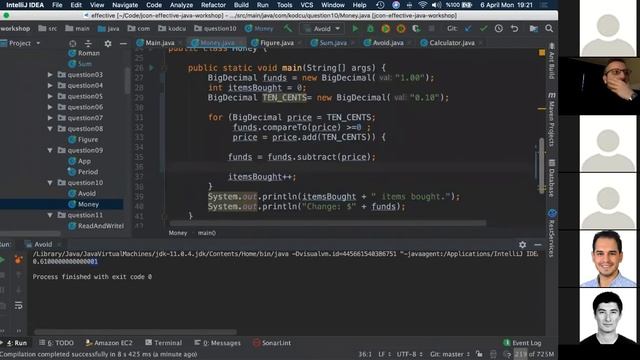Update project via Git blue checkmark
The image size is (640, 360).
[x=468, y=29]
